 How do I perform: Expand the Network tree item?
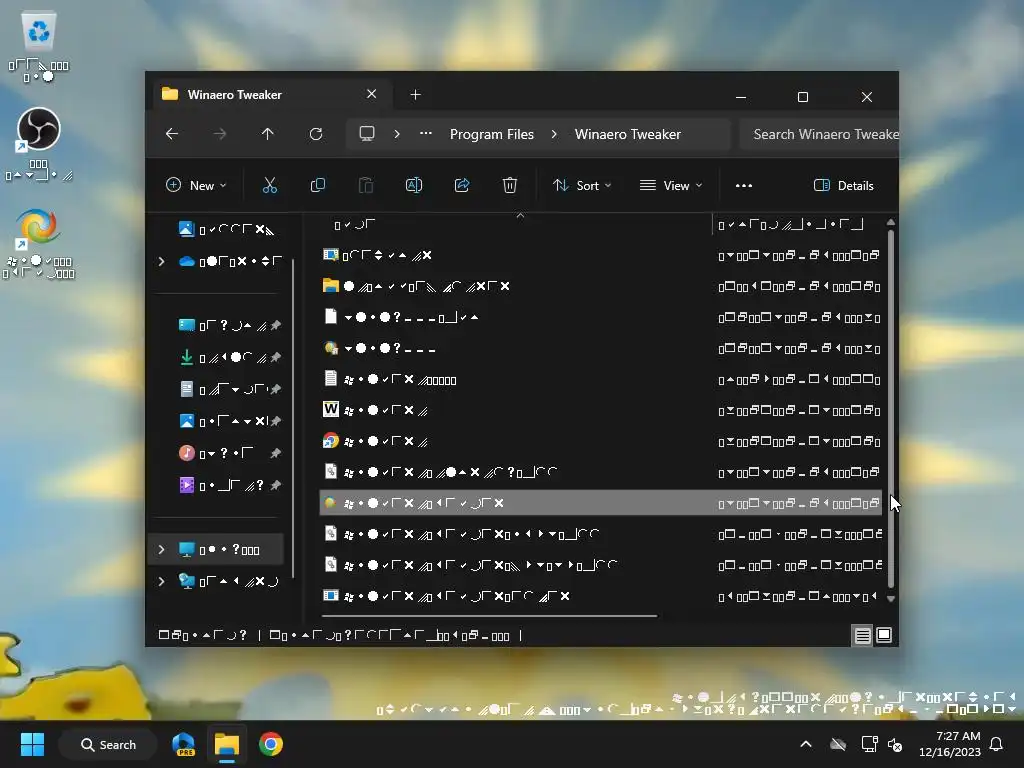[161, 581]
